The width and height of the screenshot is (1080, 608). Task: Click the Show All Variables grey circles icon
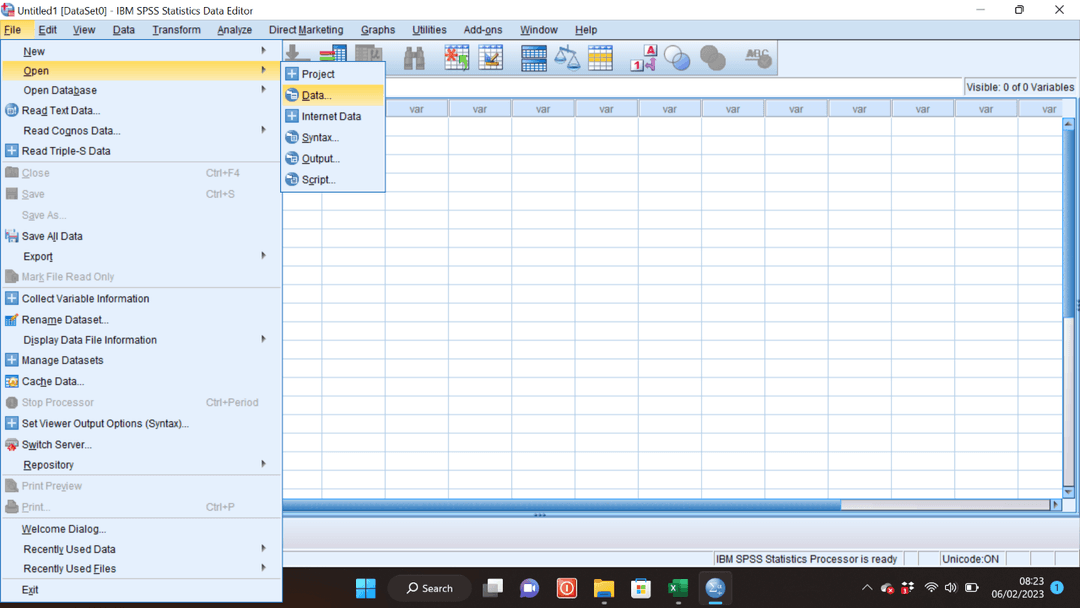point(713,59)
